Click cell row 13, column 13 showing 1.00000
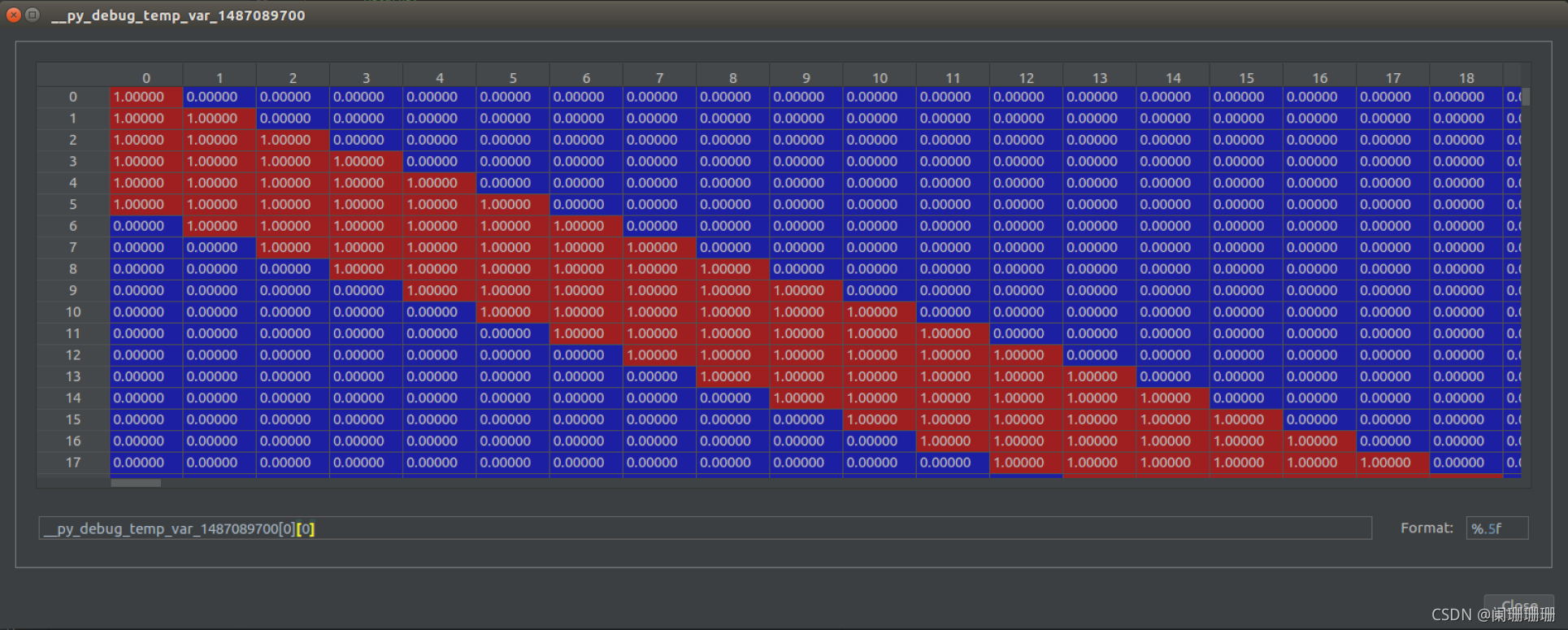The height and width of the screenshot is (630, 1568). point(1100,376)
